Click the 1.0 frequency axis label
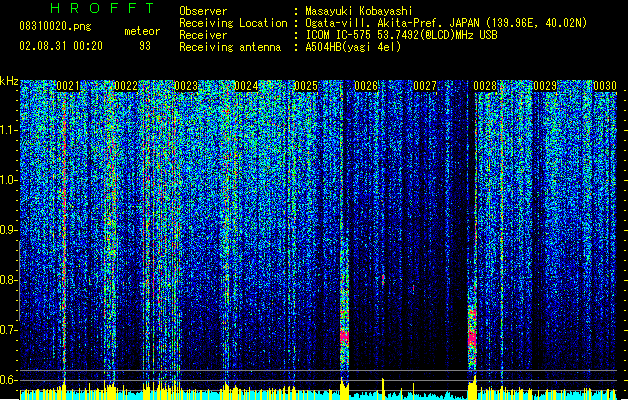Screen dimensions: 629x400 pos(9,180)
